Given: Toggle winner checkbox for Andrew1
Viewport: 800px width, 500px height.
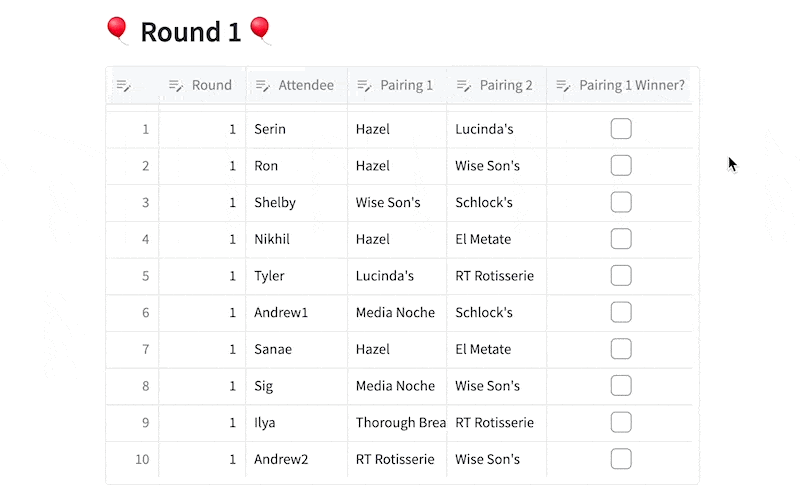Looking at the screenshot, I should pyautogui.click(x=621, y=312).
